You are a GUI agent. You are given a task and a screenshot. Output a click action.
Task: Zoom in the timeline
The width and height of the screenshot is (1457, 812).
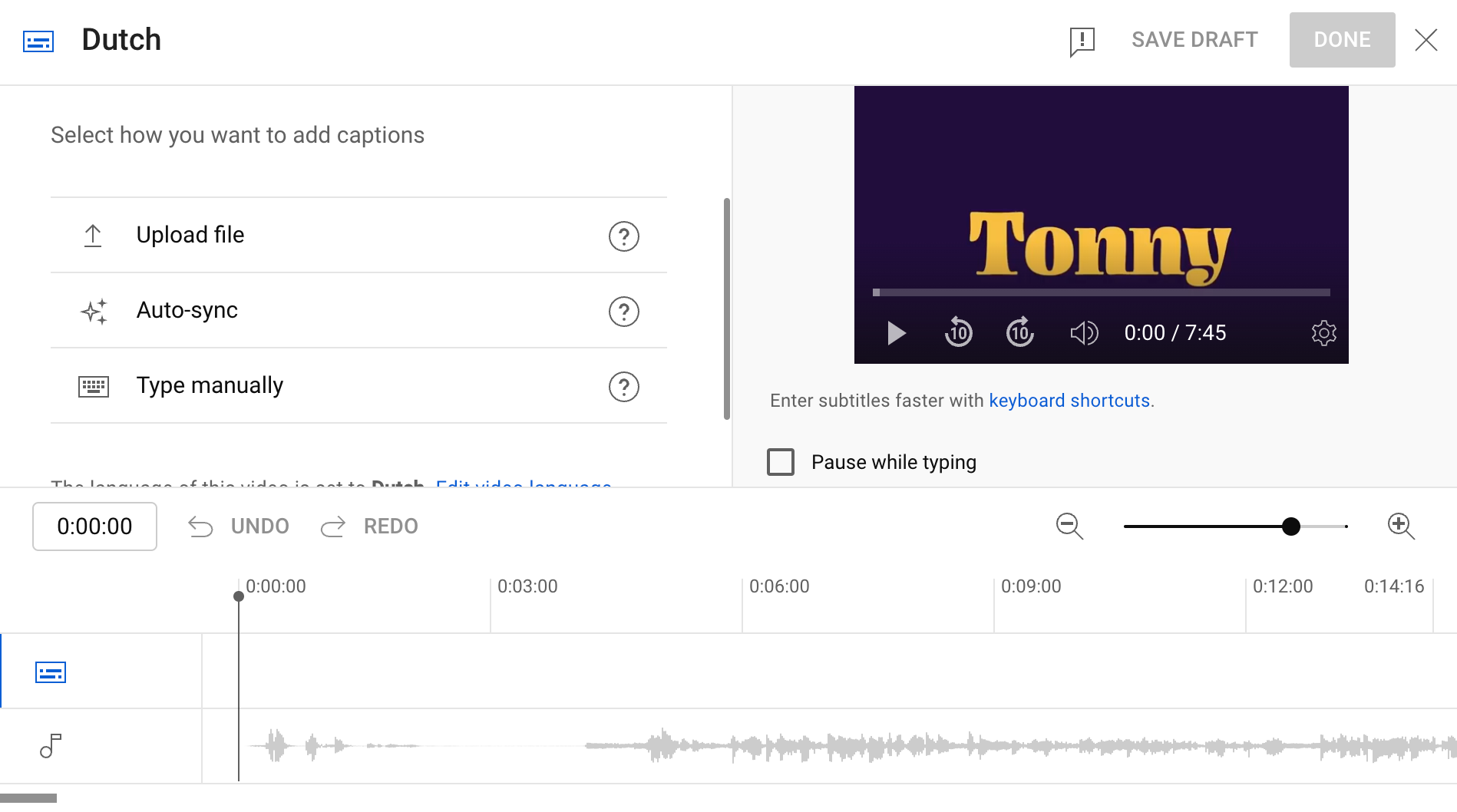coord(1401,526)
